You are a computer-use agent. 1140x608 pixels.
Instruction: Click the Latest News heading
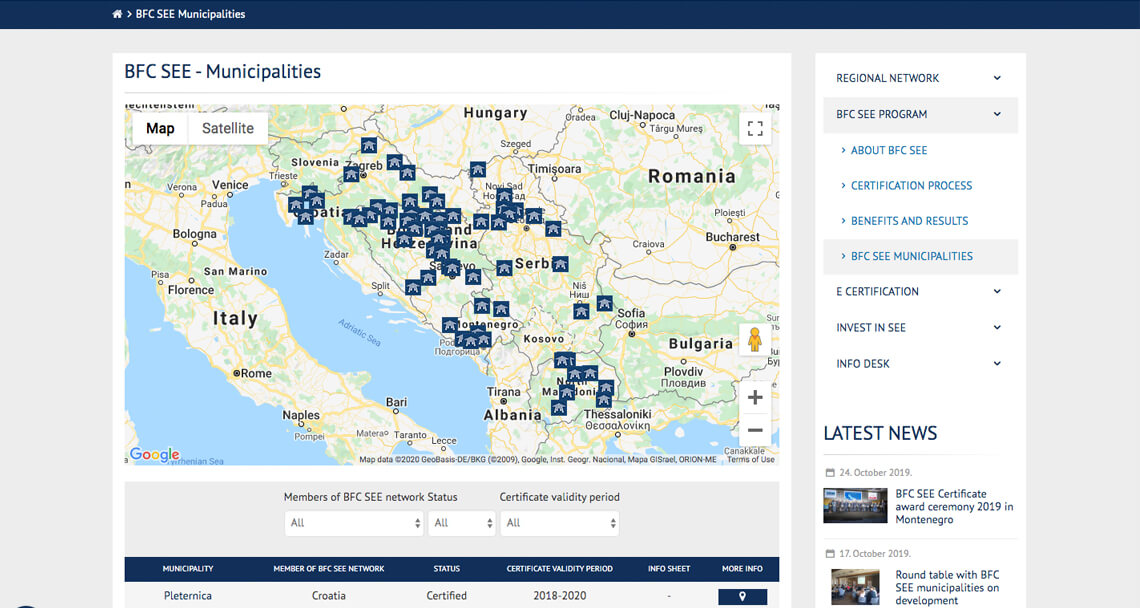[880, 433]
